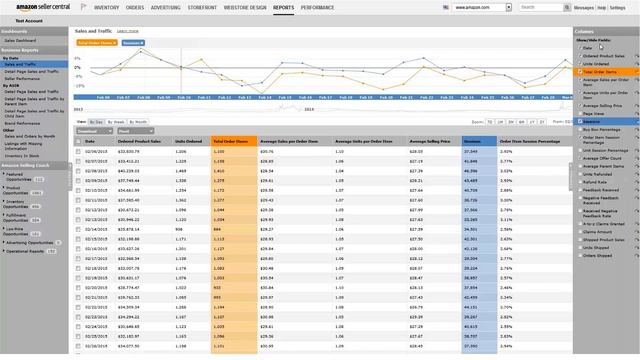Toggle the select-all checkbox in table header
The image size is (640, 360).
pos(78,141)
